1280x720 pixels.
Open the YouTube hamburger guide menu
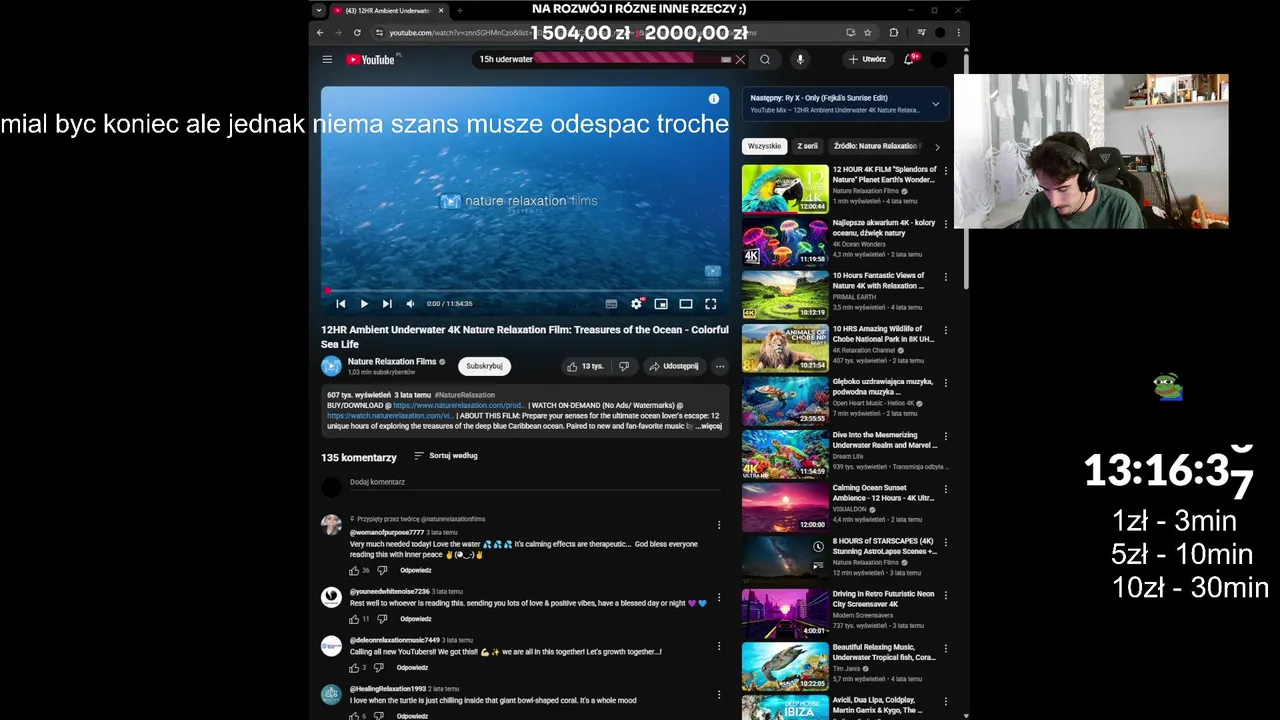coord(327,59)
